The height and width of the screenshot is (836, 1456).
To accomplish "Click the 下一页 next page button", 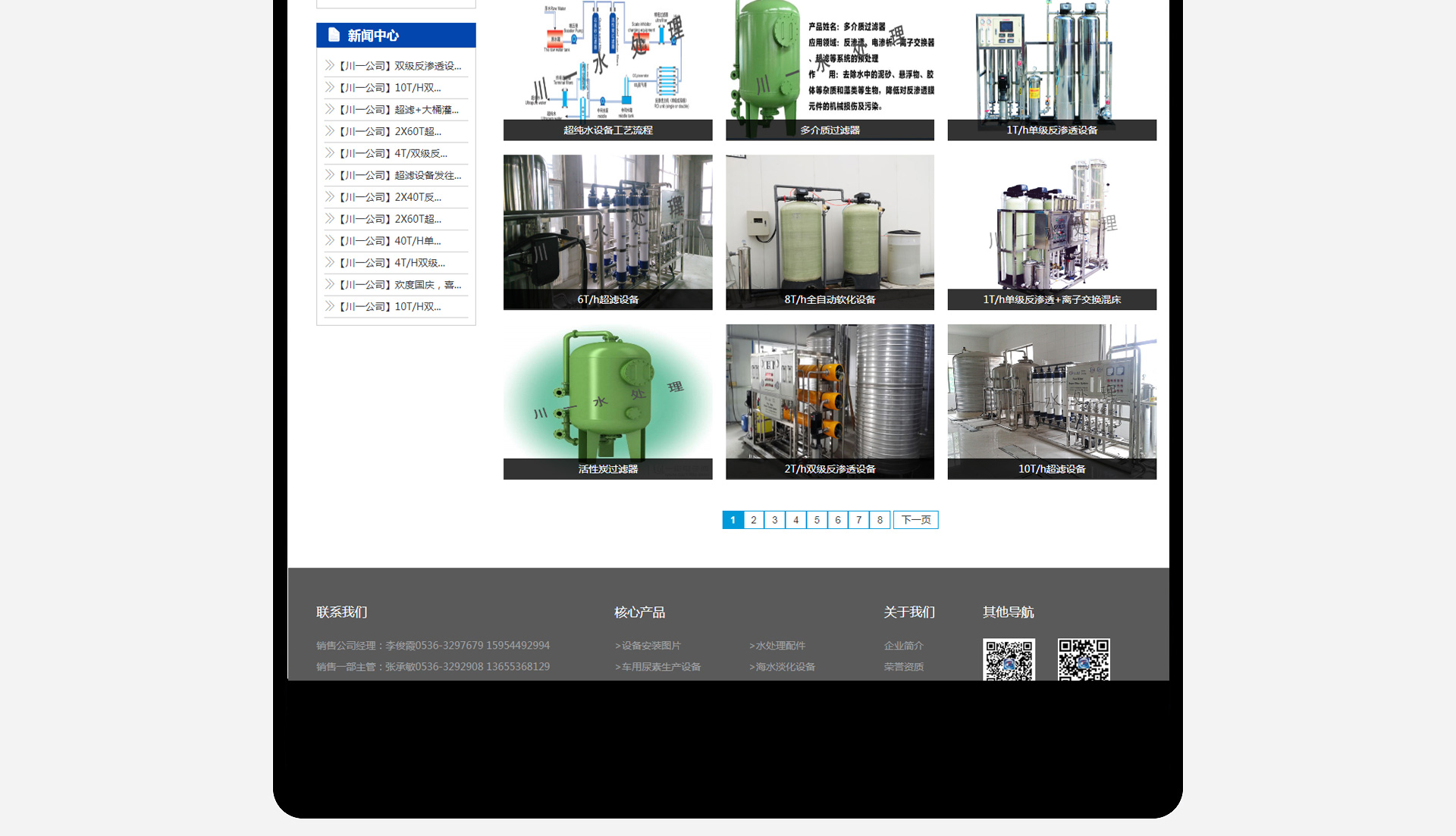I will click(916, 520).
